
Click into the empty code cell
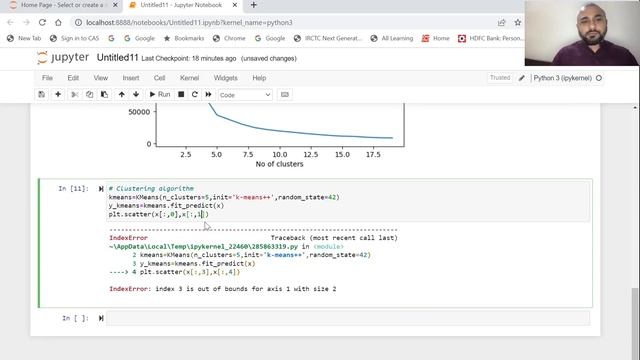click(348, 318)
